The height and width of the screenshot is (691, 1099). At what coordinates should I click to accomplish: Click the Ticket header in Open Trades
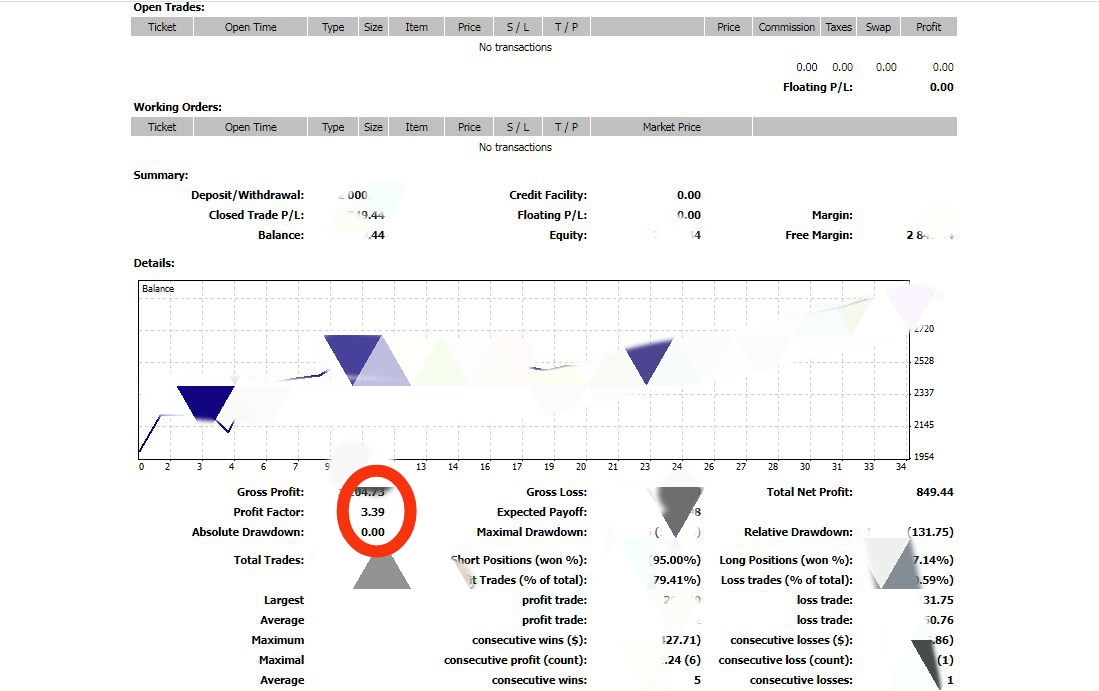pos(162,27)
